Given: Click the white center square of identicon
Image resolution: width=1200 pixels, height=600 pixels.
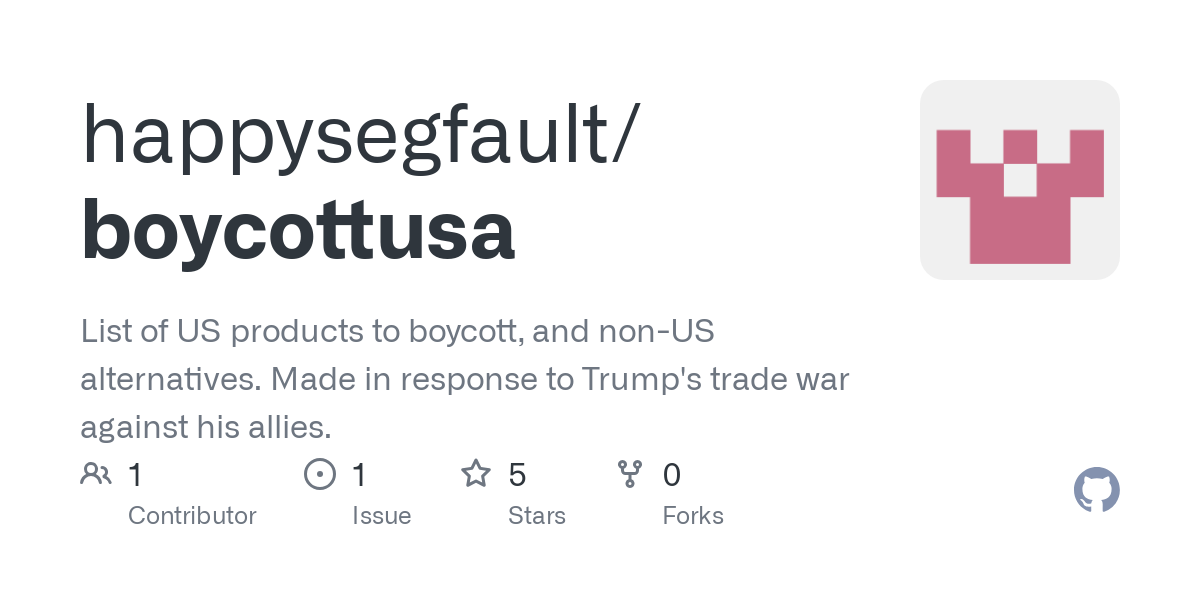Looking at the screenshot, I should click(x=1020, y=180).
